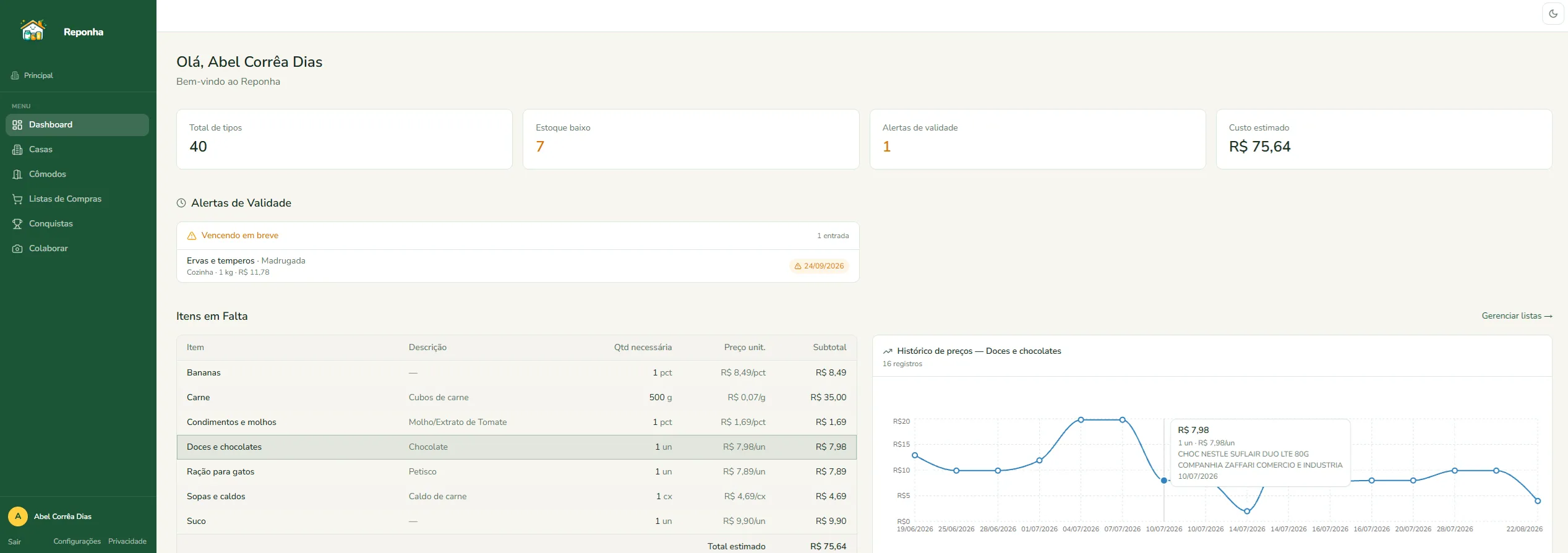Click the user avatar circle with letter A

(x=18, y=516)
